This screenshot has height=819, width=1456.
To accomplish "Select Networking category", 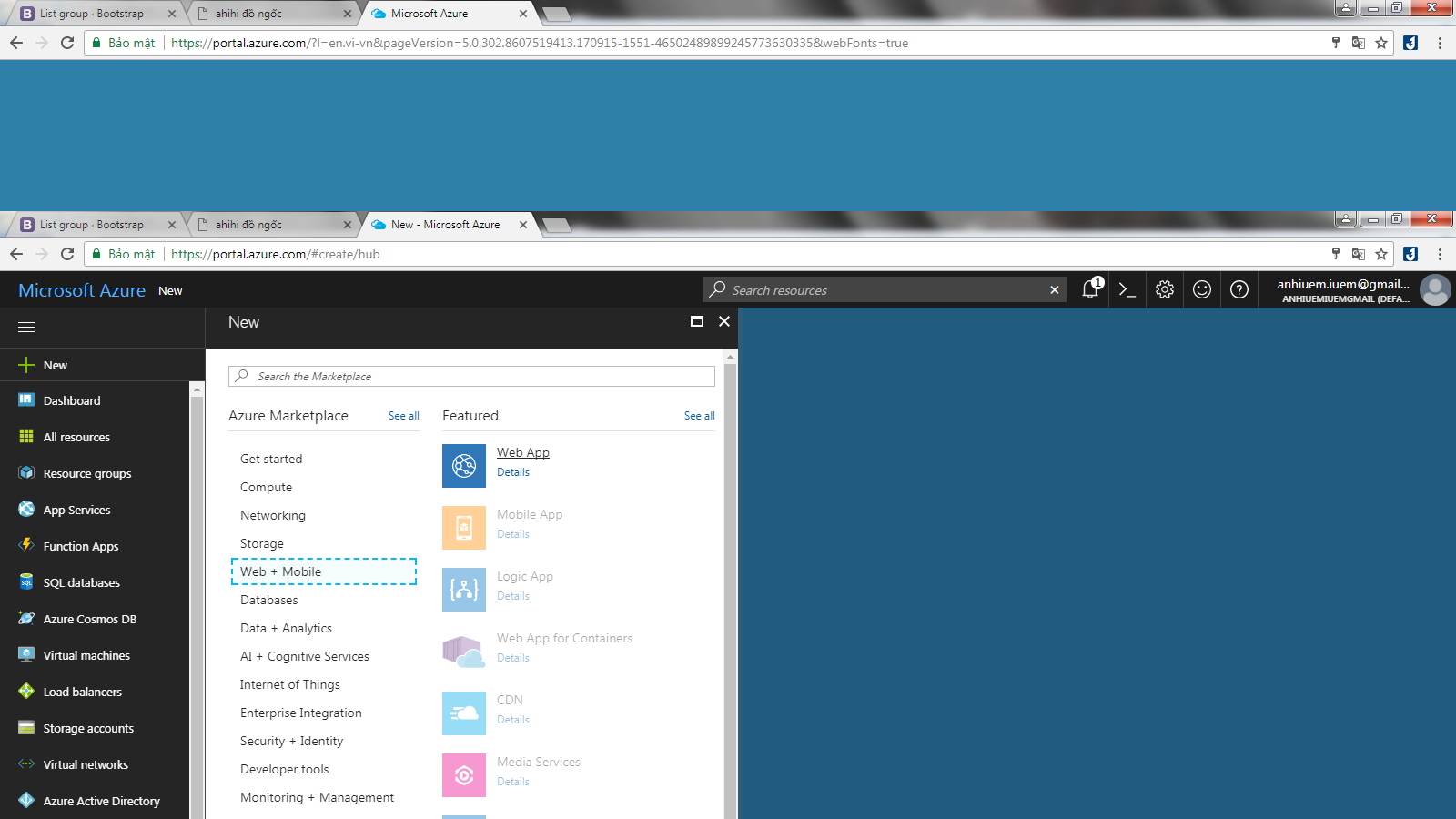I will tap(273, 515).
